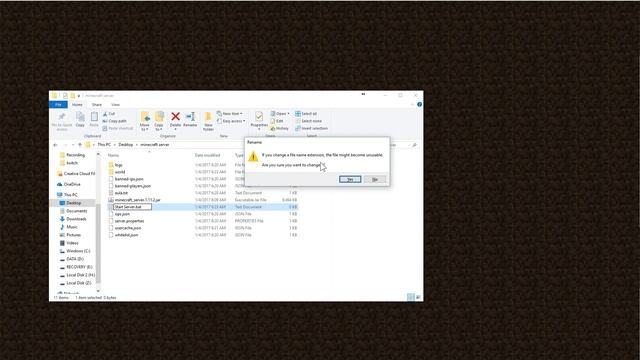Select Windows (C:) drive in sidebar
This screenshot has width=640, height=360.
pos(75,251)
